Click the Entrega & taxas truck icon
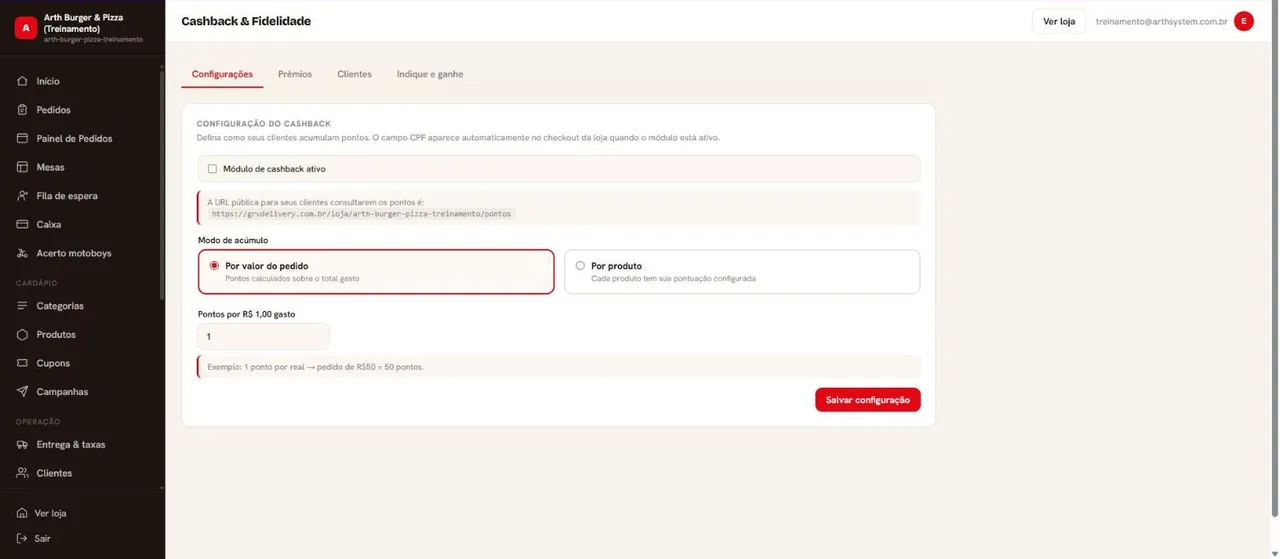This screenshot has width=1280, height=559. (x=22, y=444)
